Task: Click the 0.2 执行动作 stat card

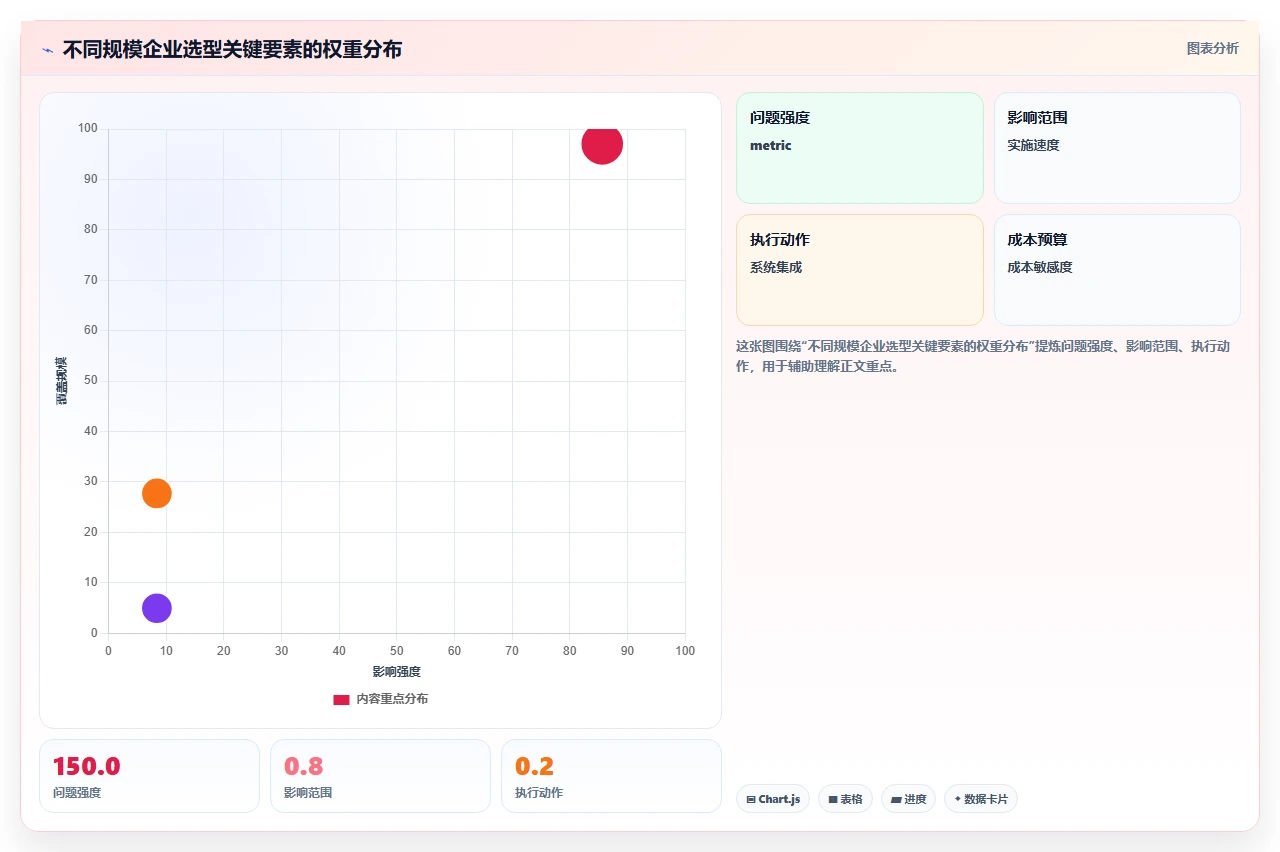Action: click(x=611, y=776)
